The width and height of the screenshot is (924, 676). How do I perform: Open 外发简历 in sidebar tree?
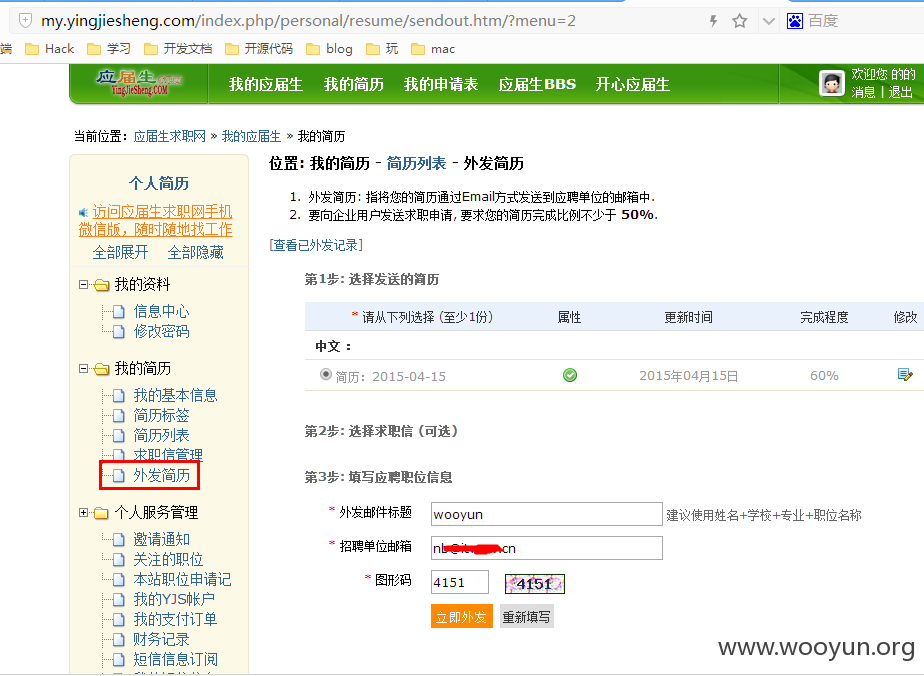coord(161,476)
